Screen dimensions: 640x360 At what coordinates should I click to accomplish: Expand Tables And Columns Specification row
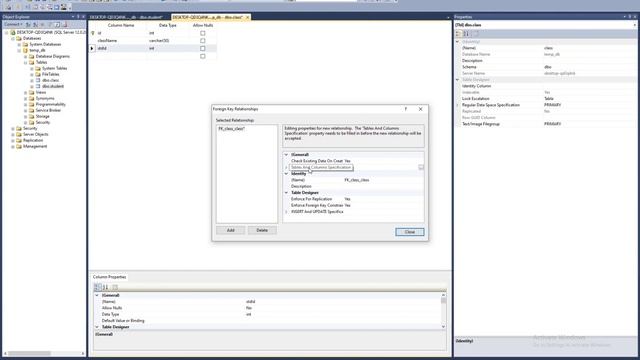pos(286,167)
